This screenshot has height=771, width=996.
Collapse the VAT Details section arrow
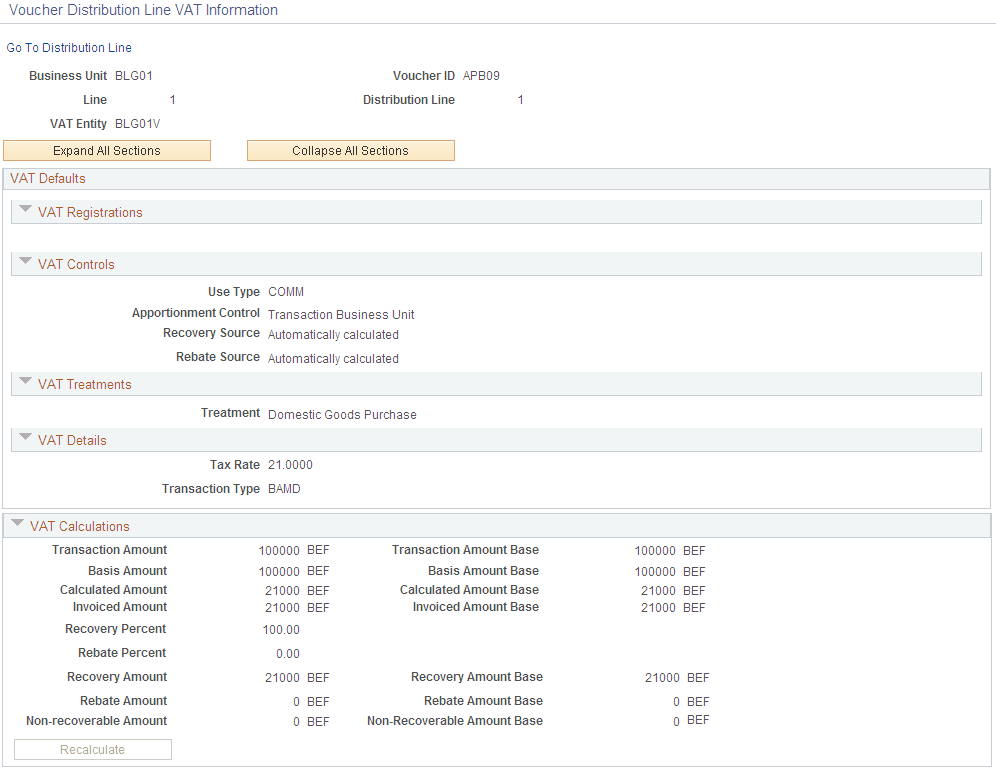pos(25,439)
